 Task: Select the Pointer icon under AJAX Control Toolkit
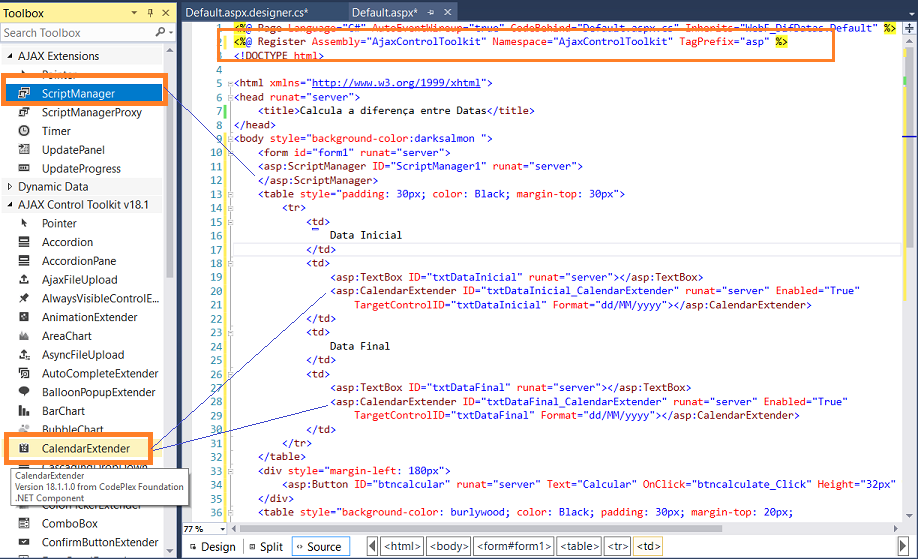click(x=24, y=223)
